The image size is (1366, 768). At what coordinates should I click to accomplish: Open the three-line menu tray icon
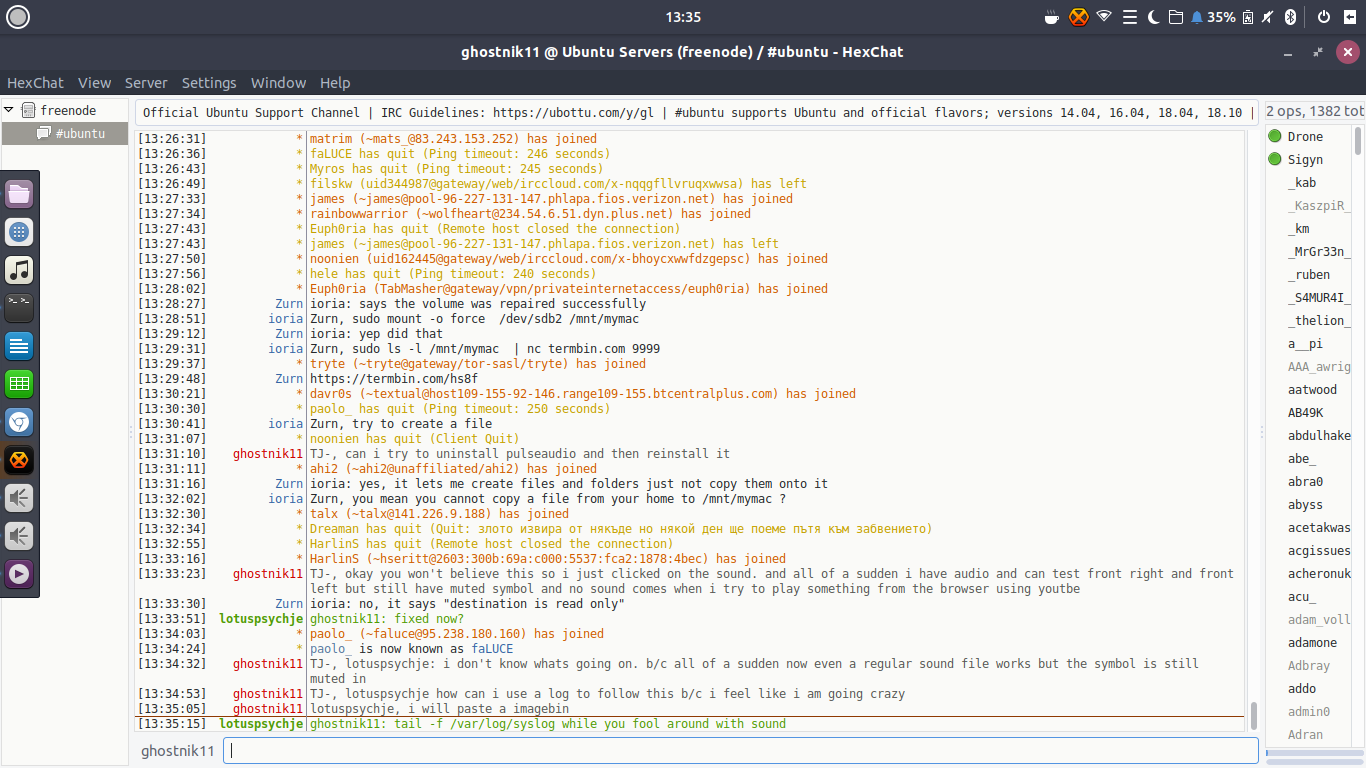[x=1130, y=16]
